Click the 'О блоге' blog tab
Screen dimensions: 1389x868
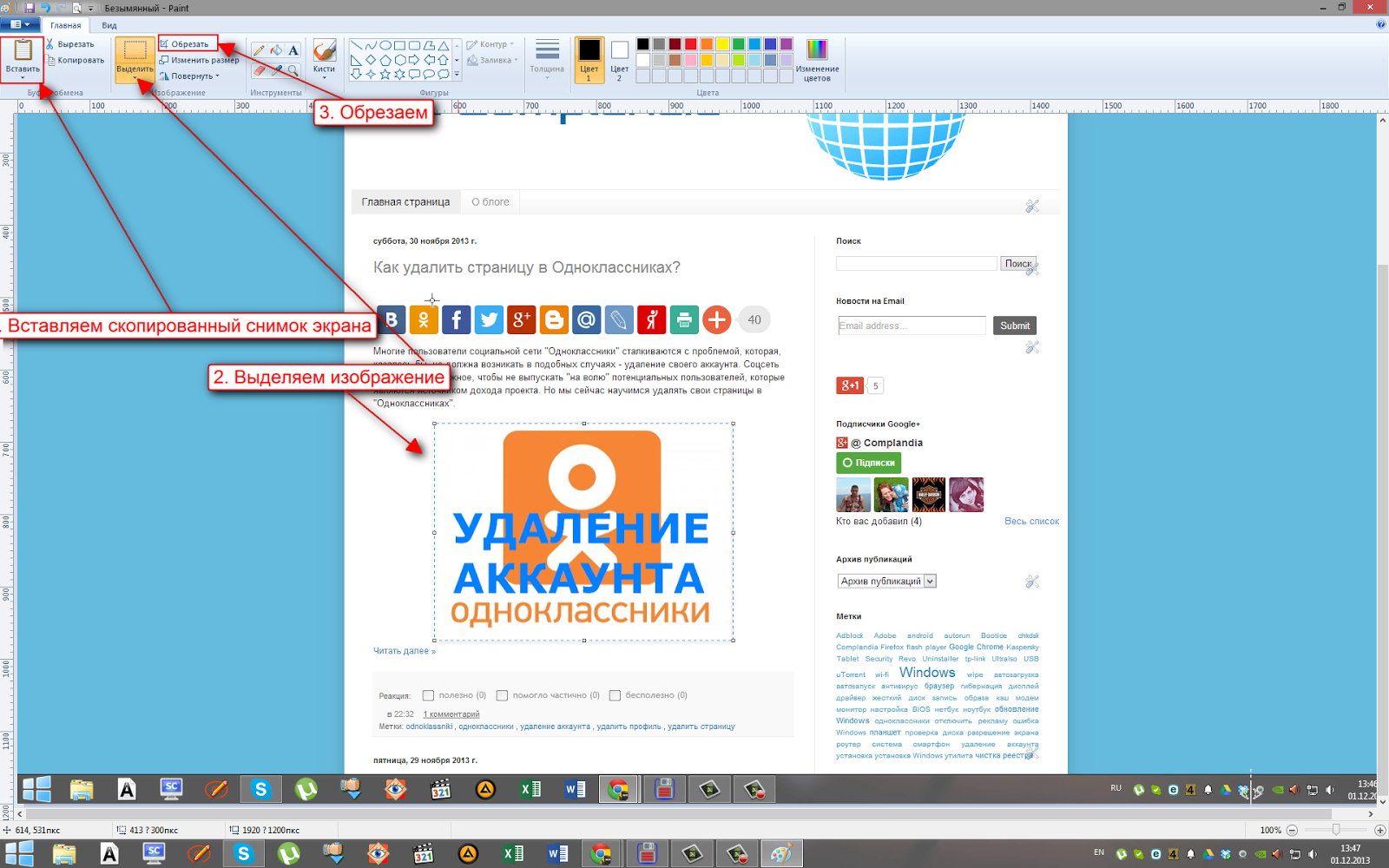490,201
